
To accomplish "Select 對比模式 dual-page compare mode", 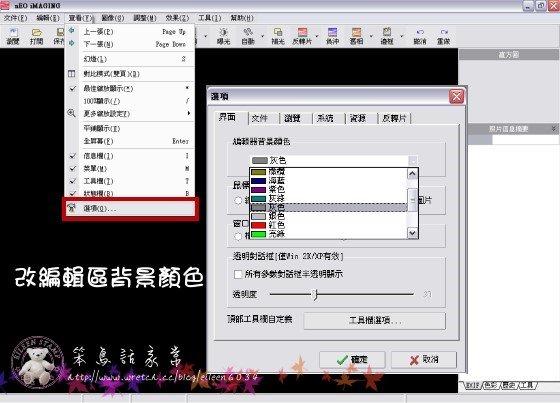I will click(x=130, y=74).
